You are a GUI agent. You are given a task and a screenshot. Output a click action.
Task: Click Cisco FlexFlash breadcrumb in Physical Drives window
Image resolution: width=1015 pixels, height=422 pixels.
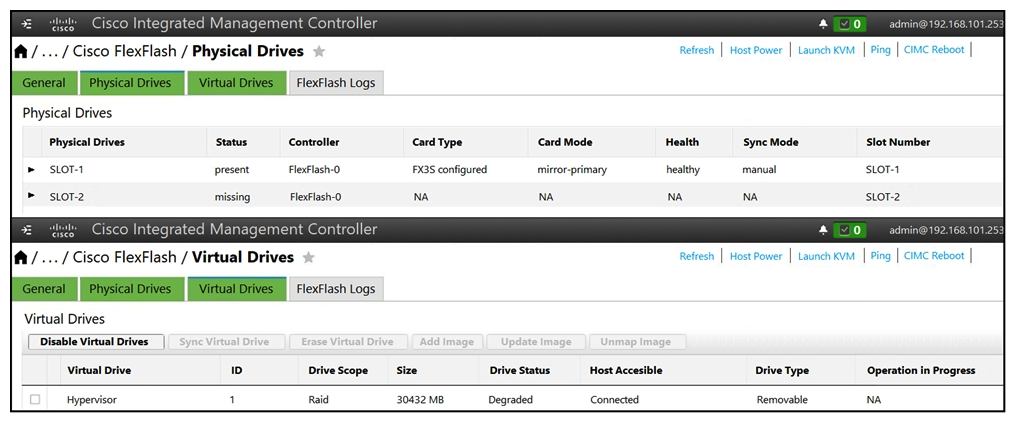tap(124, 51)
